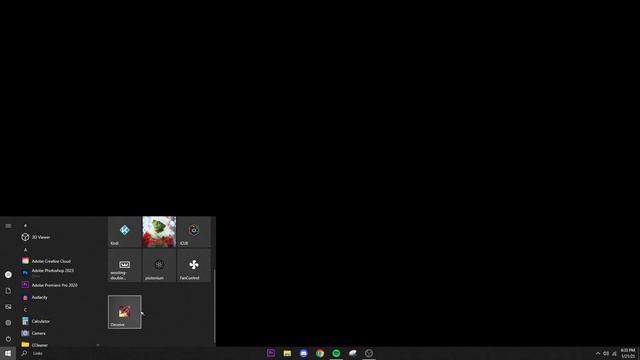Open Google Chrome from the taskbar
640x360 pixels.
click(x=320, y=353)
